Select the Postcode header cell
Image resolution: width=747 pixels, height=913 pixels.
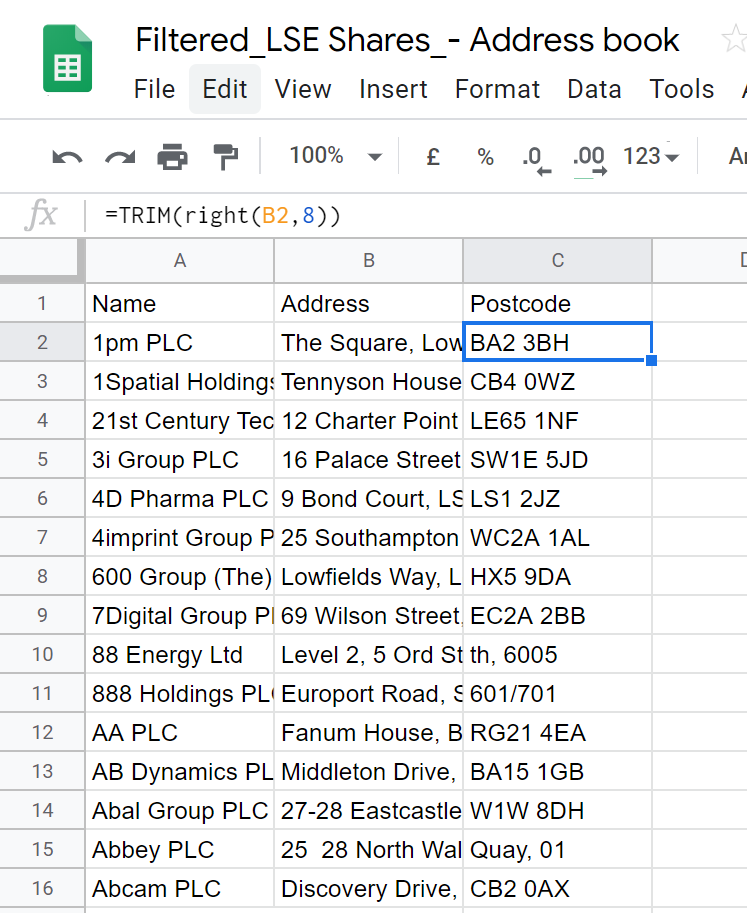(558, 303)
